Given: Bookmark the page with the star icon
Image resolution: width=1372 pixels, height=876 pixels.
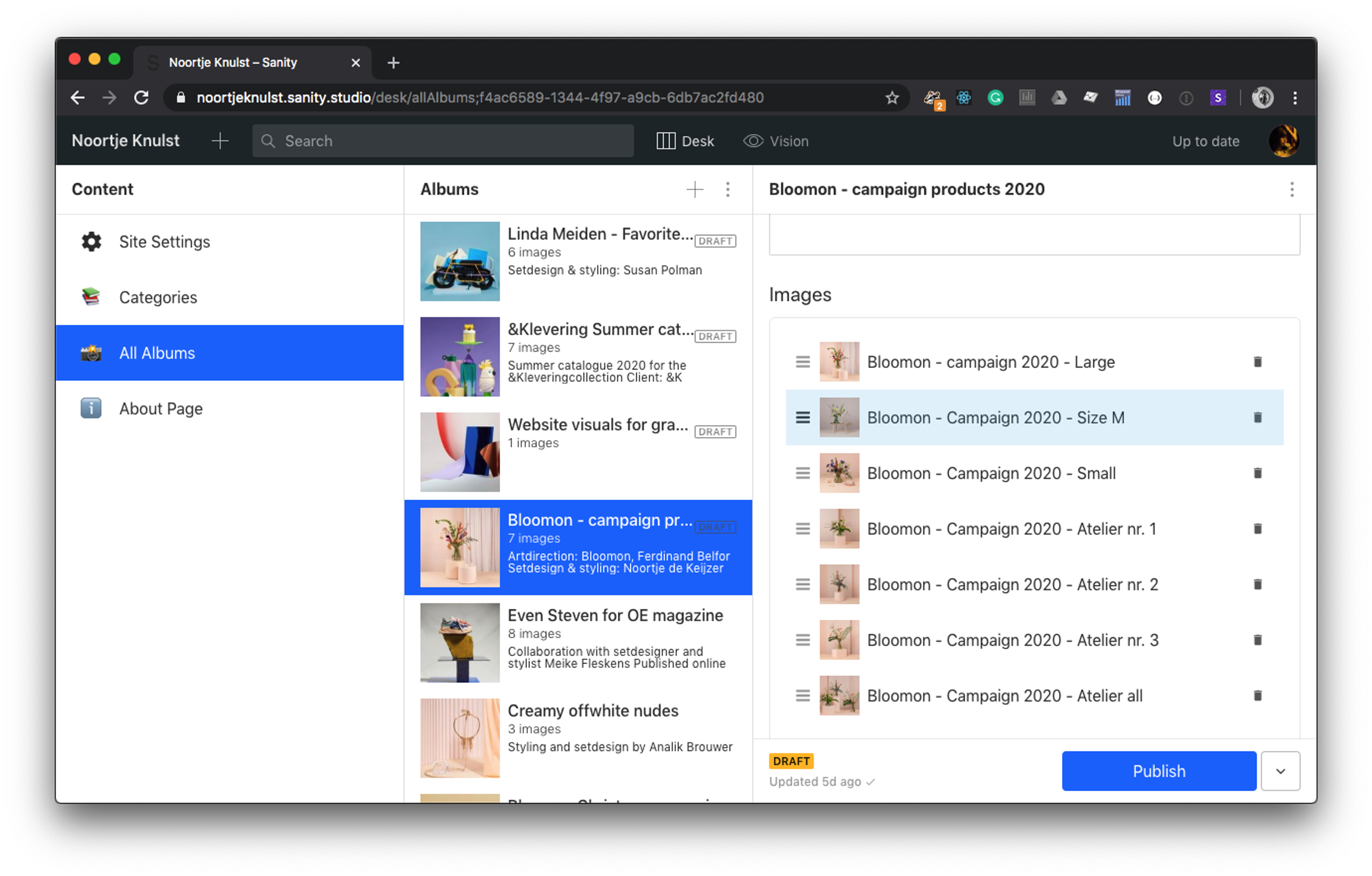Looking at the screenshot, I should click(892, 98).
